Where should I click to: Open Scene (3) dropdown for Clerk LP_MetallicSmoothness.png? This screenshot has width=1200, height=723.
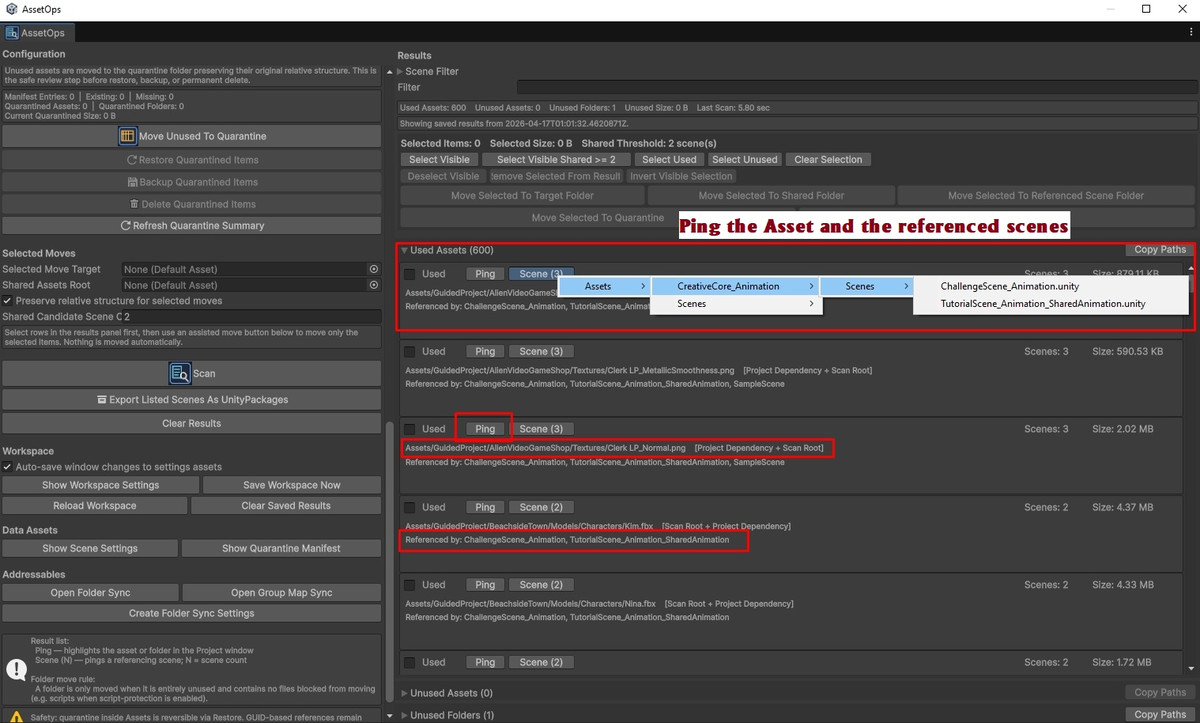(541, 352)
